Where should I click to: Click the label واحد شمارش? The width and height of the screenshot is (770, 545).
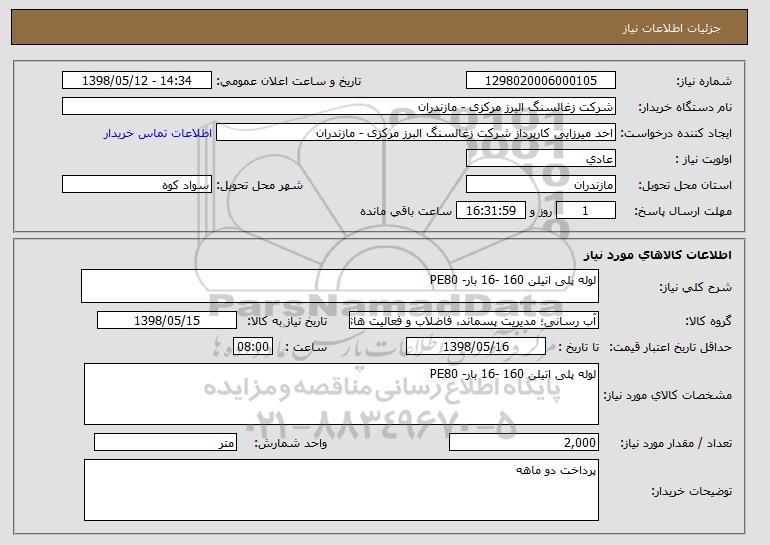(291, 443)
